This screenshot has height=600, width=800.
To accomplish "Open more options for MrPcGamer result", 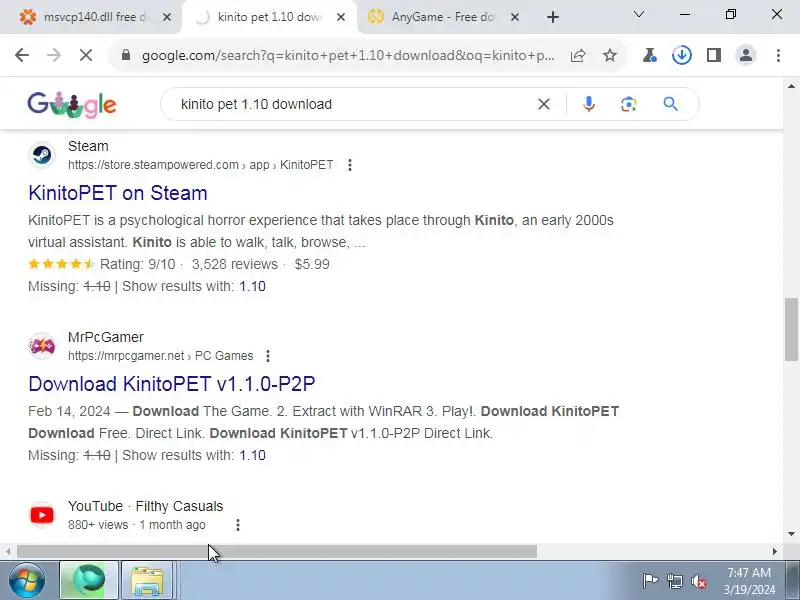I will pos(268,356).
